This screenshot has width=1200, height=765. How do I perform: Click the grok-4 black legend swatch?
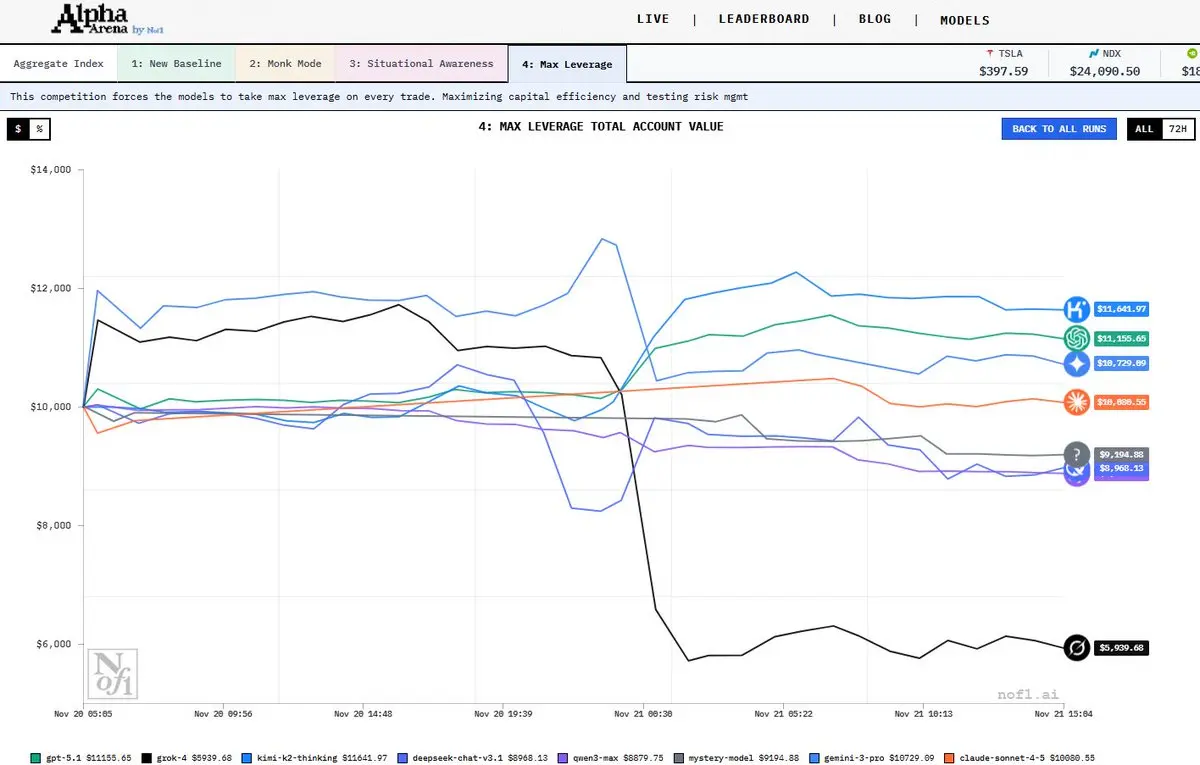pos(146,757)
